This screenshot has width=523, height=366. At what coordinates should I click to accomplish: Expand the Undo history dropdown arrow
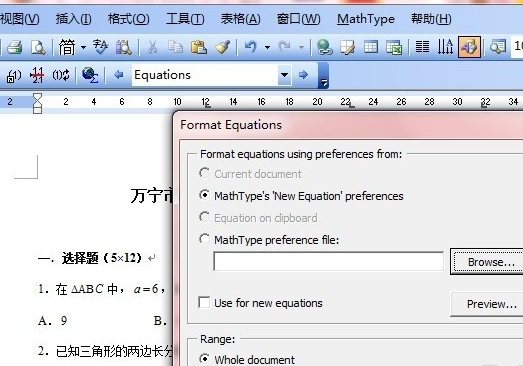point(267,47)
